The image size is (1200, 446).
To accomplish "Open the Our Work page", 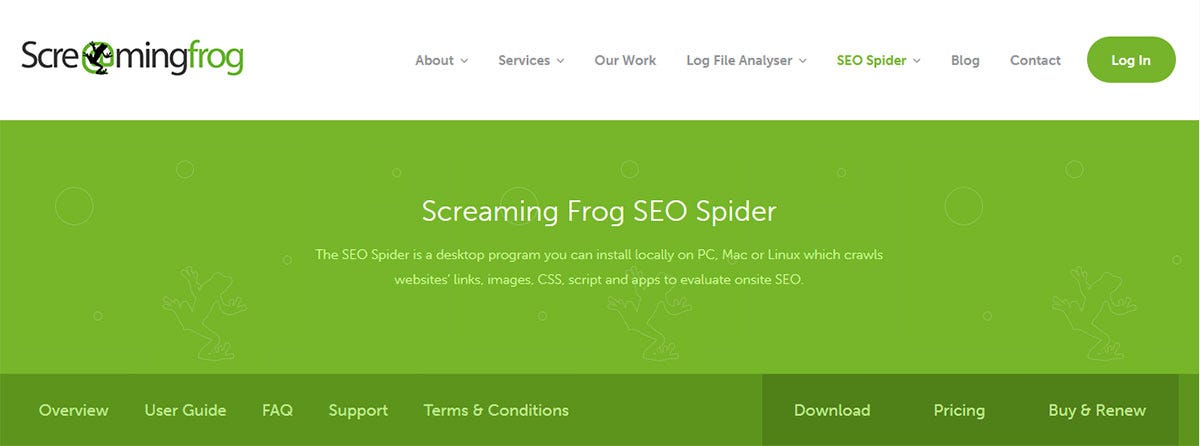I will point(625,60).
